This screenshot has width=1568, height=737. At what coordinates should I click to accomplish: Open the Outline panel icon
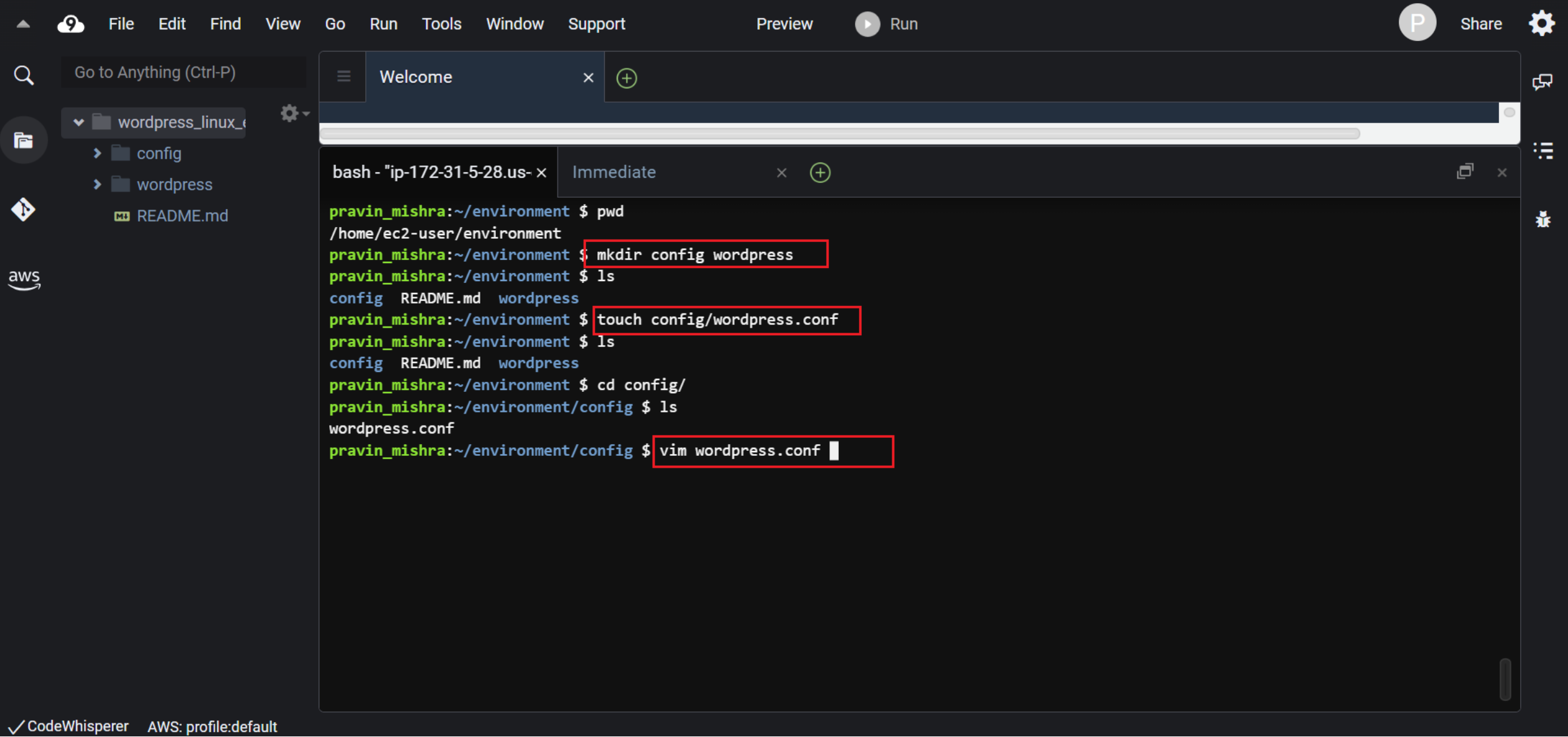click(1542, 151)
